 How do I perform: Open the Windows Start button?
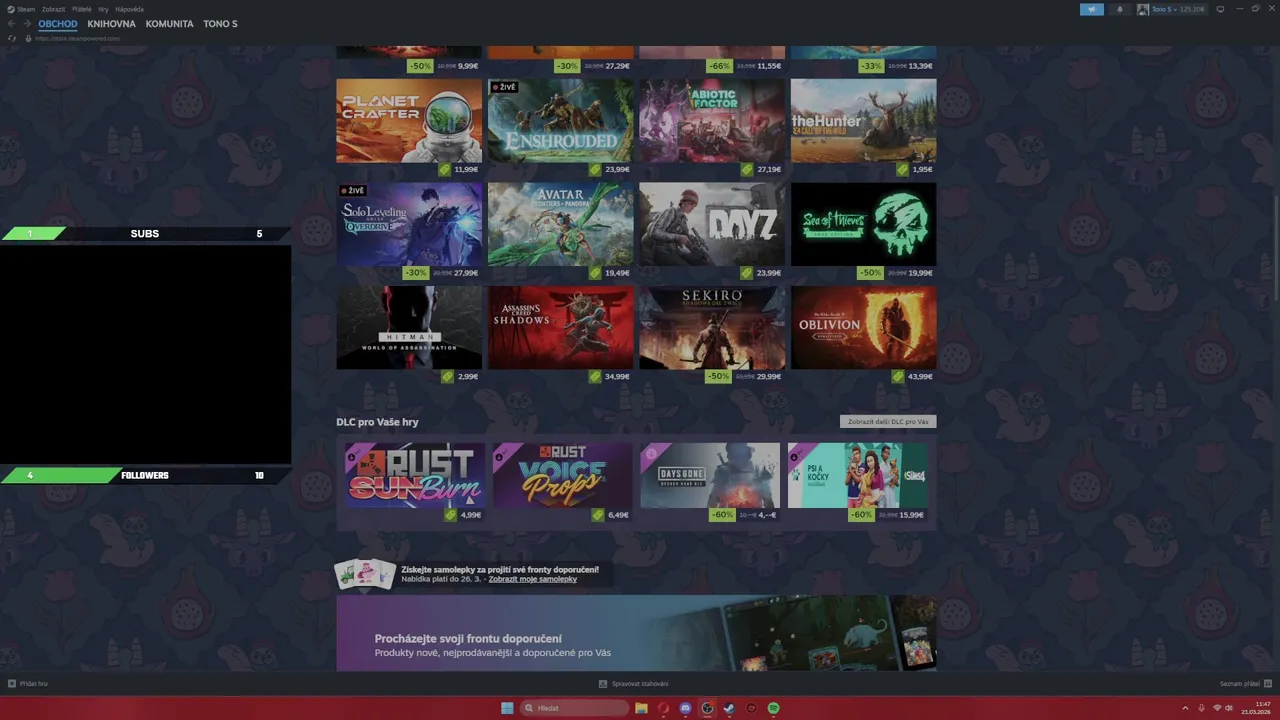point(507,708)
